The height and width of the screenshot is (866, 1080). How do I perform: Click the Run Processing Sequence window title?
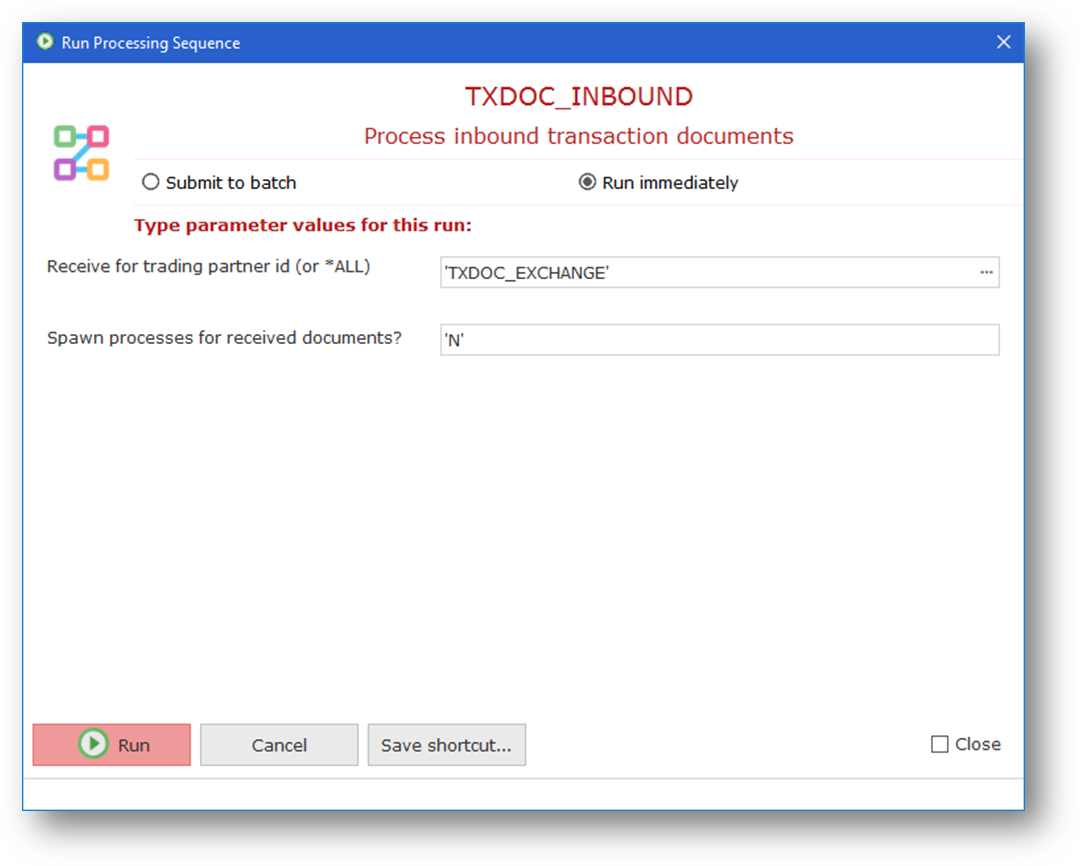[x=151, y=43]
